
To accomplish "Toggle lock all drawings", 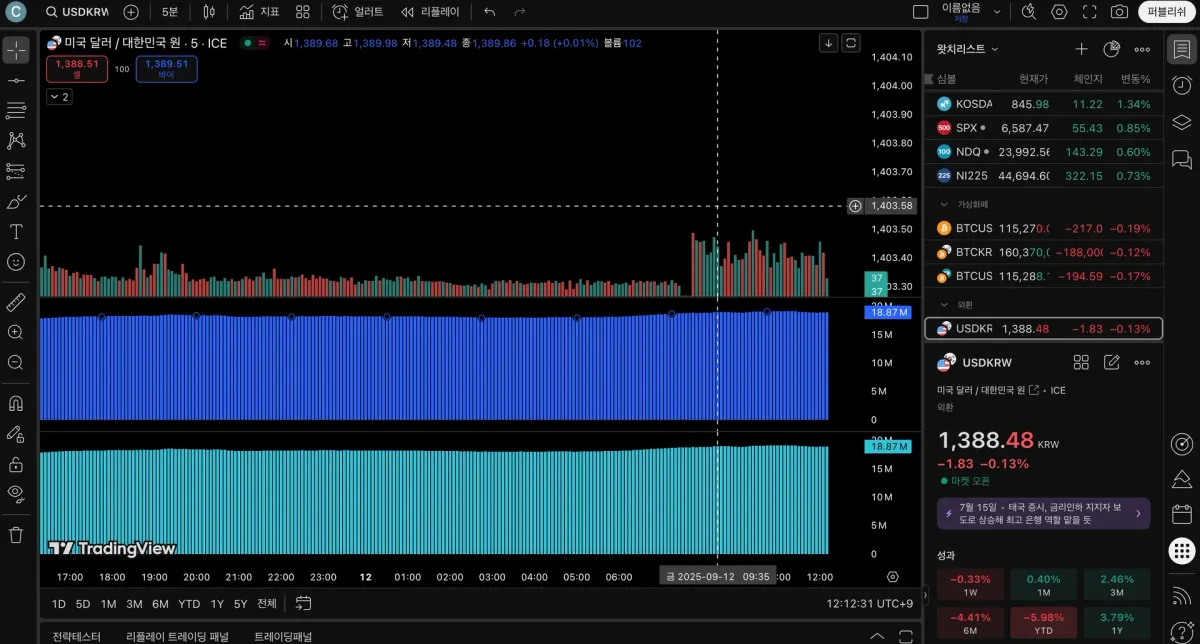I will 16,464.
